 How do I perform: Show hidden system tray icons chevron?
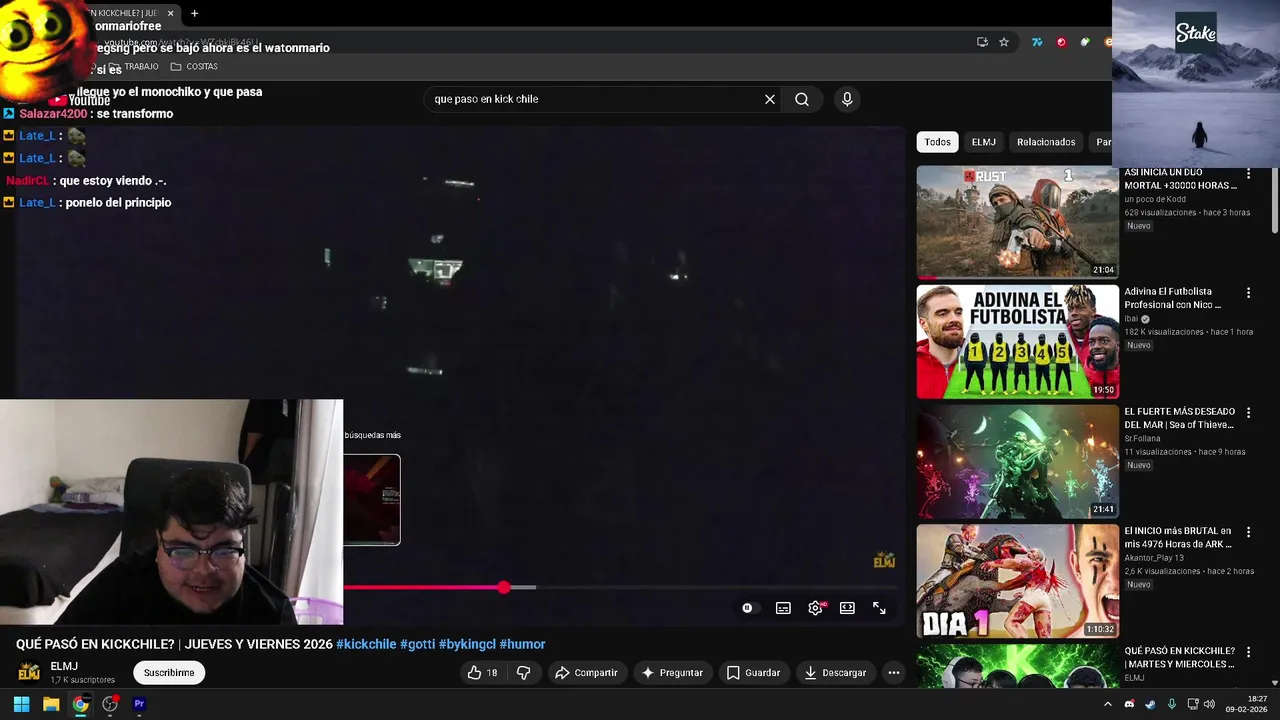pyautogui.click(x=1108, y=704)
